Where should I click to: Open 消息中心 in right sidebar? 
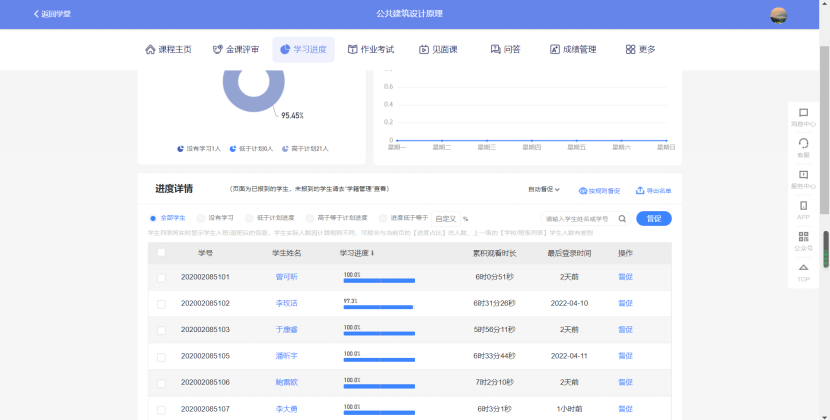(803, 113)
